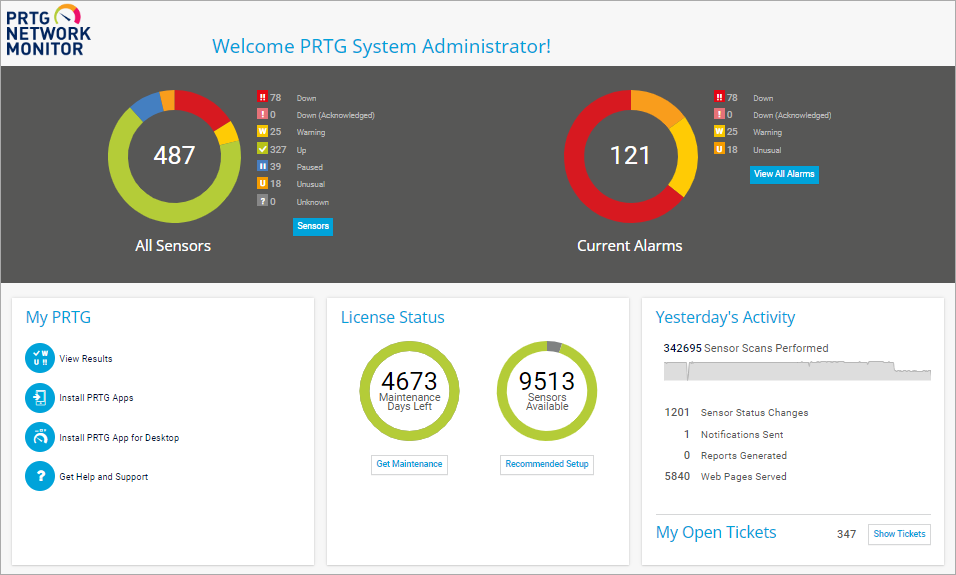Click the All Sensors donut chart center

[174, 155]
